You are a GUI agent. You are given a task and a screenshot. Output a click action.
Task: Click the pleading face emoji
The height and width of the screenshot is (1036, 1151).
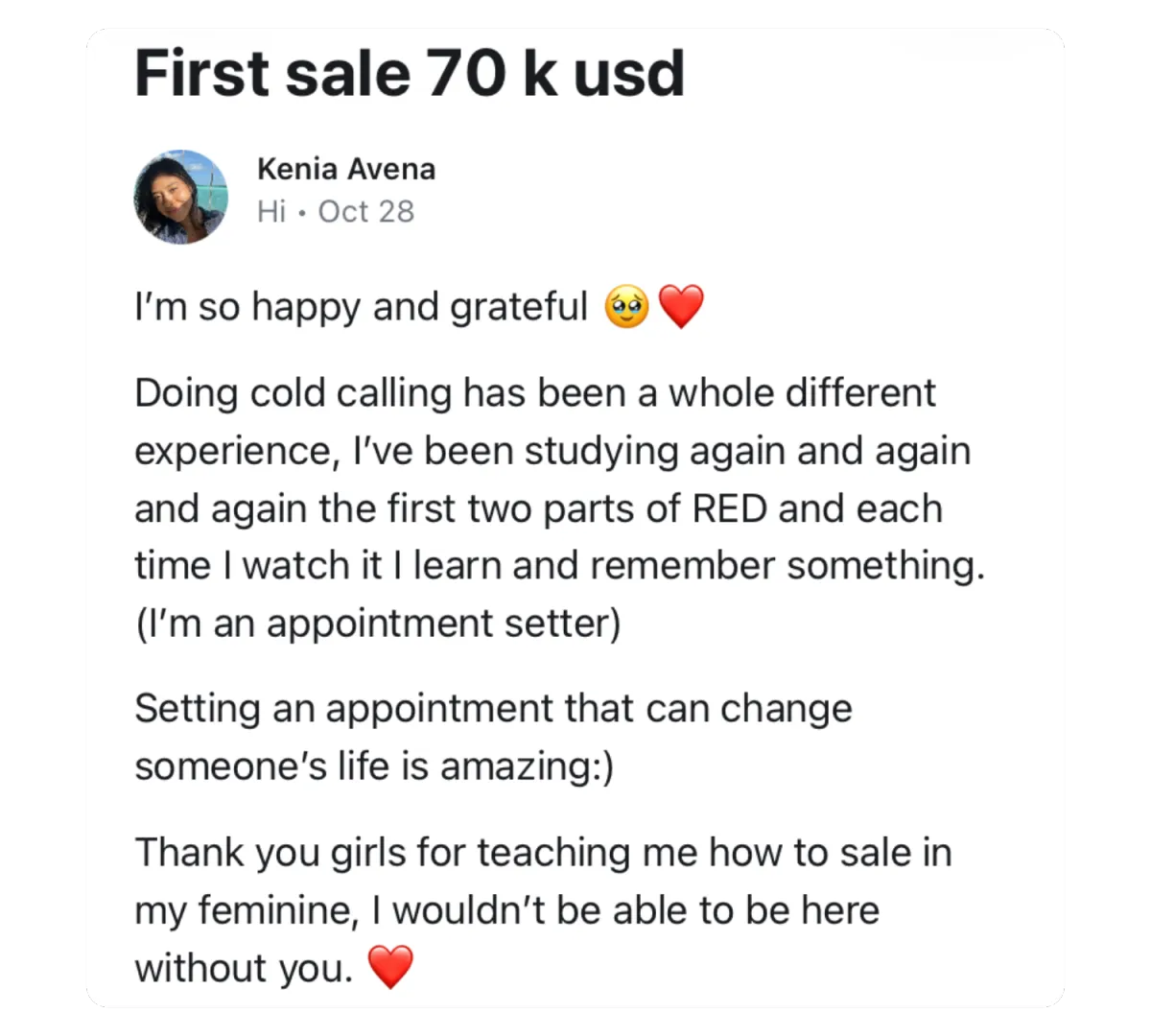point(626,308)
